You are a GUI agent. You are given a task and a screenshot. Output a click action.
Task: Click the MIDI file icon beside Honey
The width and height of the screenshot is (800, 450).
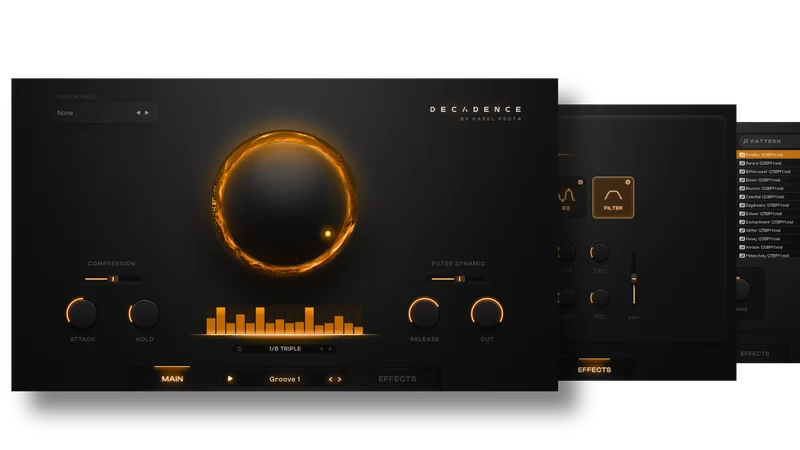click(742, 239)
